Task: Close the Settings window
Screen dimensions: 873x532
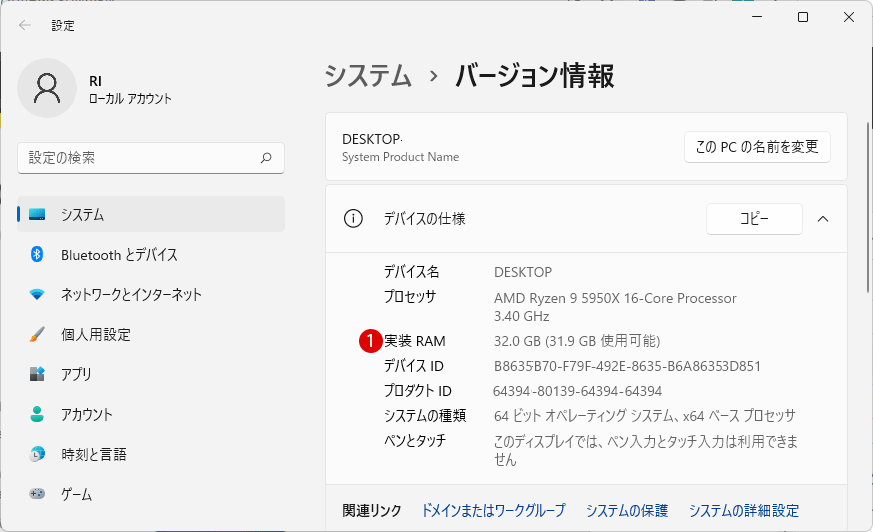Action: coord(849,17)
